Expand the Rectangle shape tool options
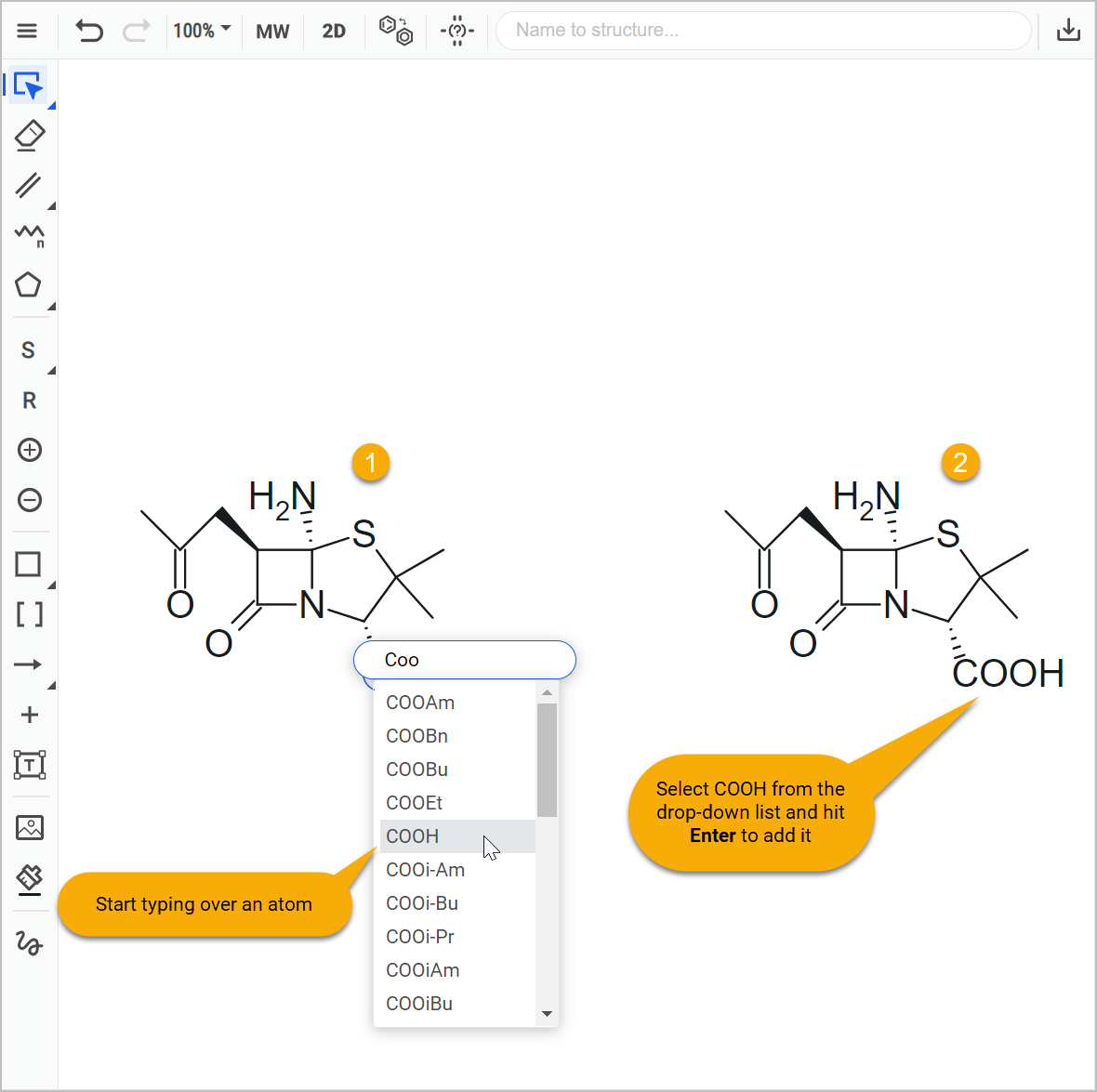1097x1092 pixels. 51,583
